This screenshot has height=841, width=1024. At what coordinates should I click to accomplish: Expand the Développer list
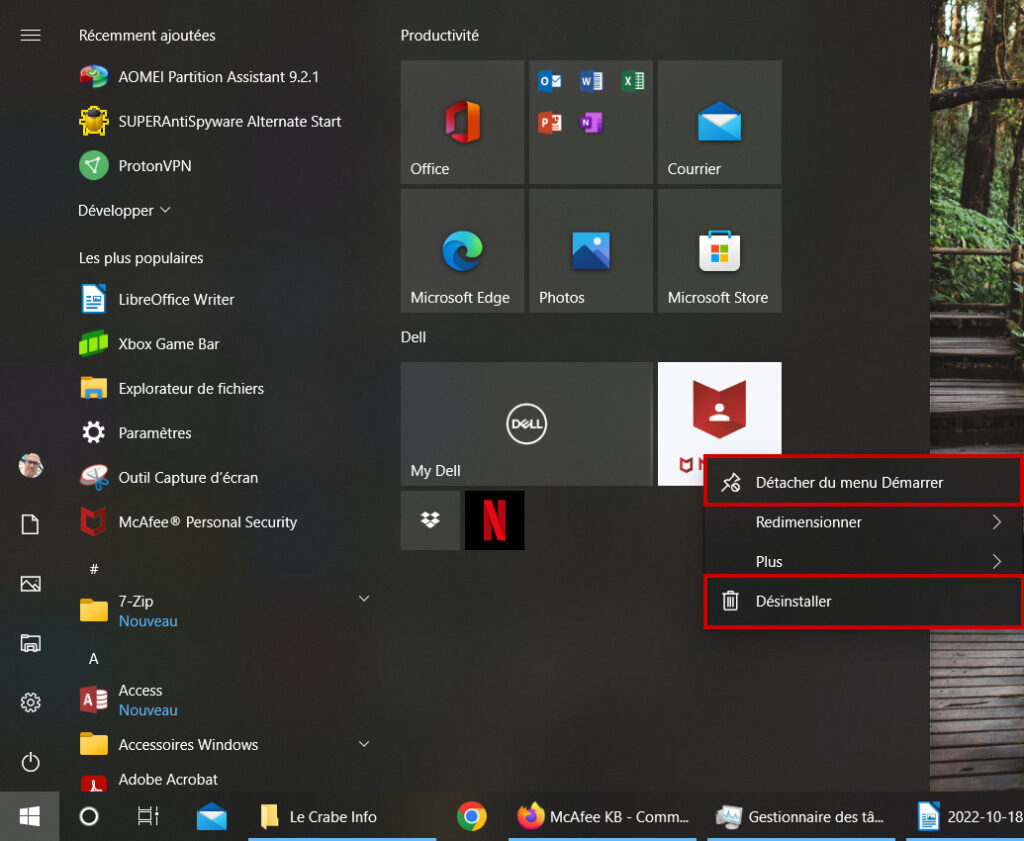click(124, 210)
